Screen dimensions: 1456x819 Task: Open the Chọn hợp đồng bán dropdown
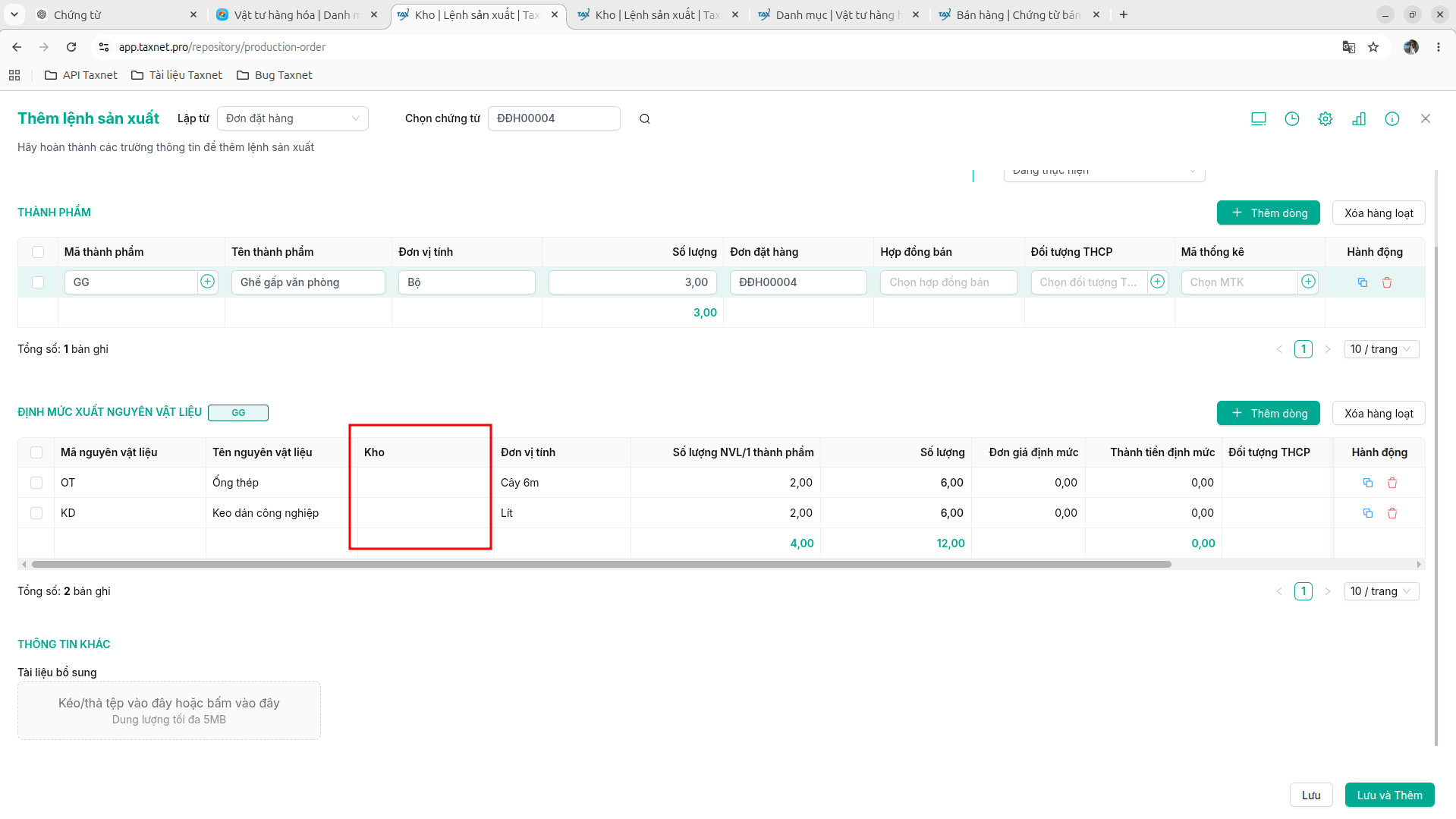click(948, 282)
